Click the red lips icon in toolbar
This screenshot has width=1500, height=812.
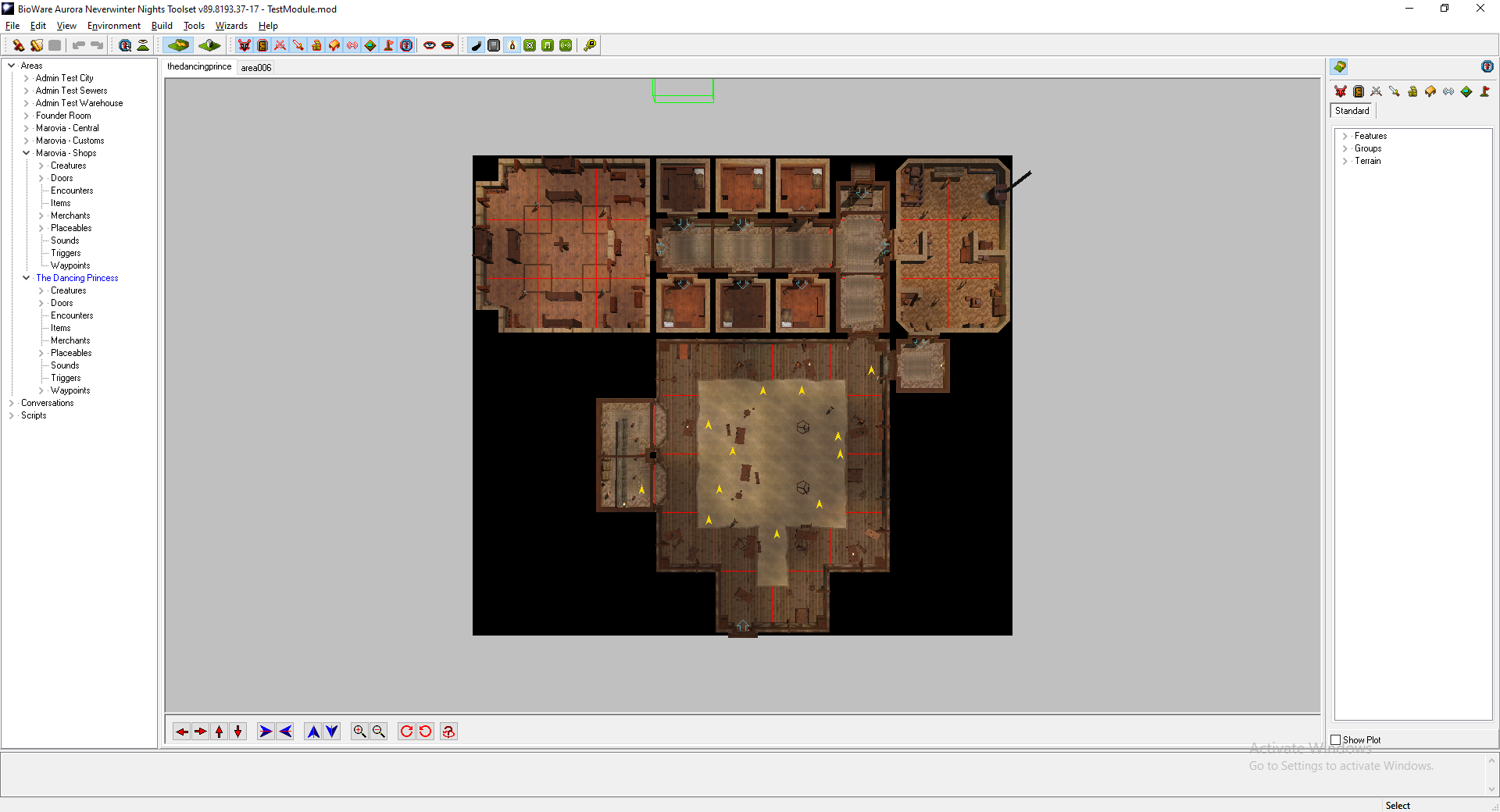448,45
